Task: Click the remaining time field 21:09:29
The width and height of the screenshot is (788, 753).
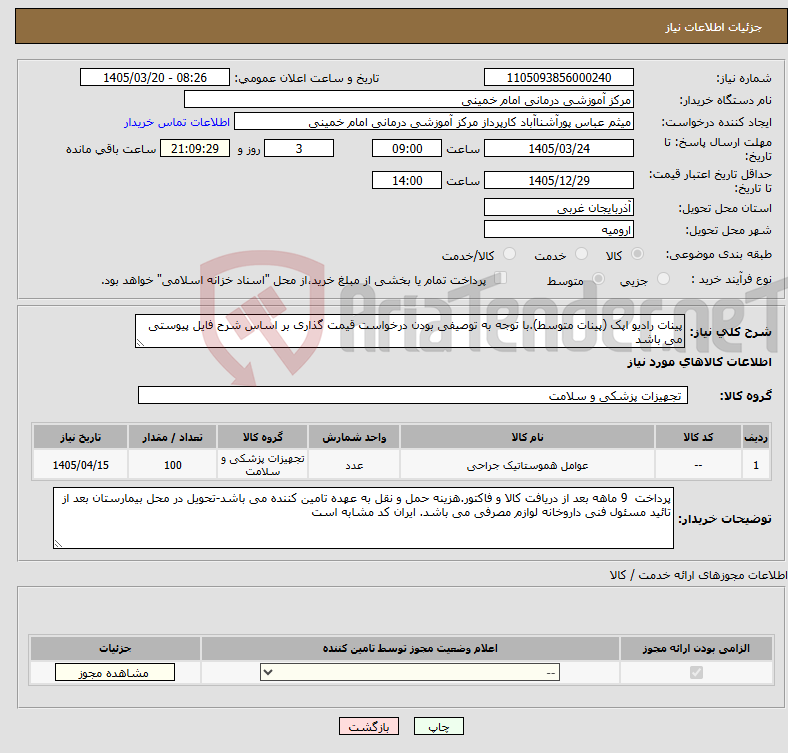Action: click(195, 149)
